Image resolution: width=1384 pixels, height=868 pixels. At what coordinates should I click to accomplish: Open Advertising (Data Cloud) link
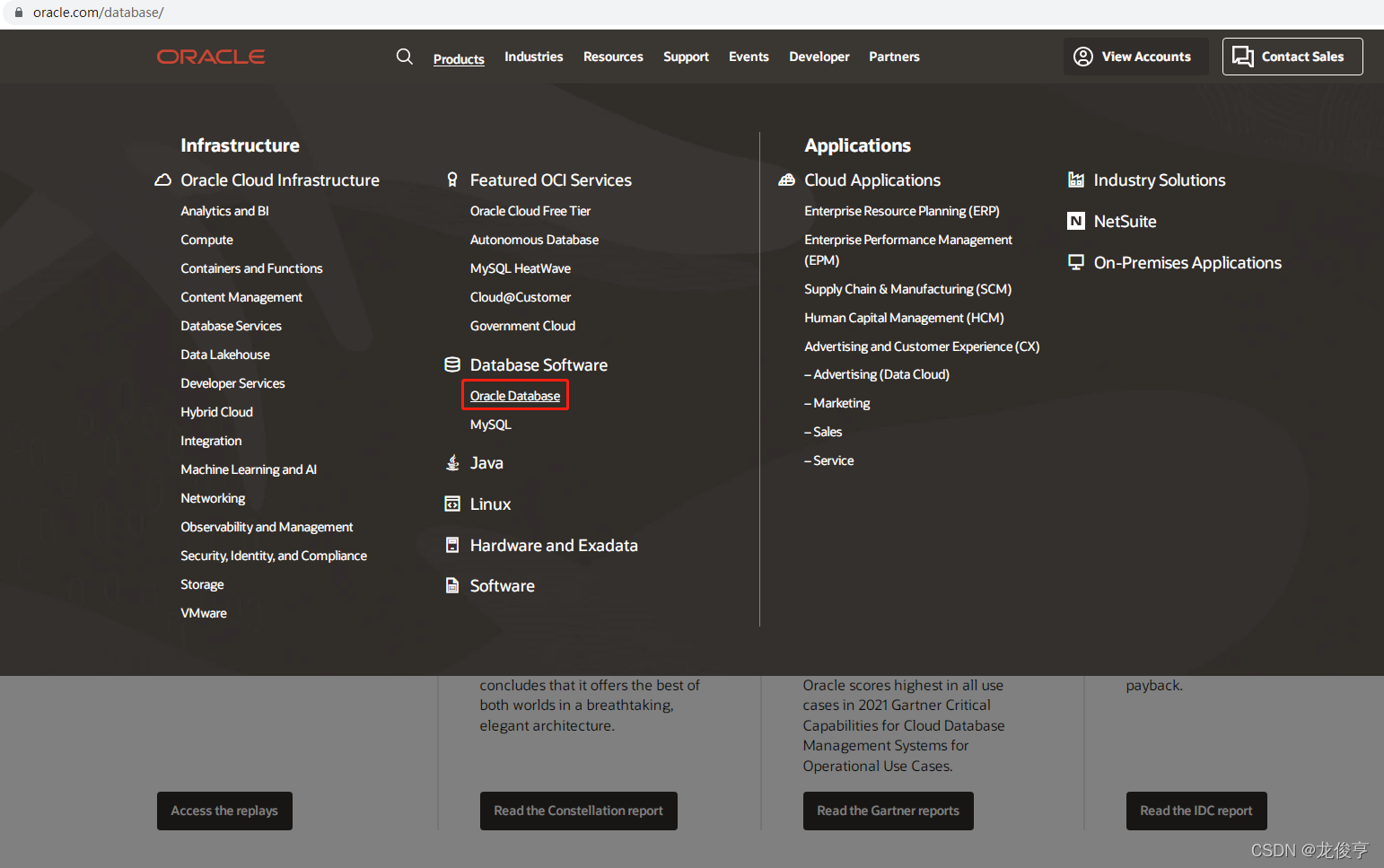coord(877,374)
